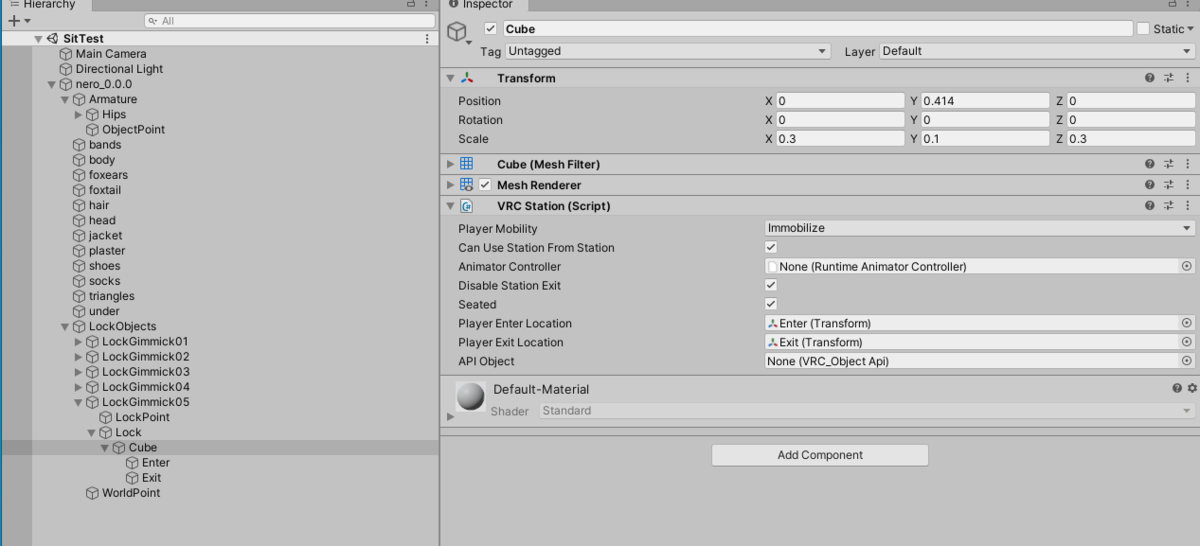The width and height of the screenshot is (1200, 546).
Task: Click the Hierarchy search box
Action: (x=287, y=20)
